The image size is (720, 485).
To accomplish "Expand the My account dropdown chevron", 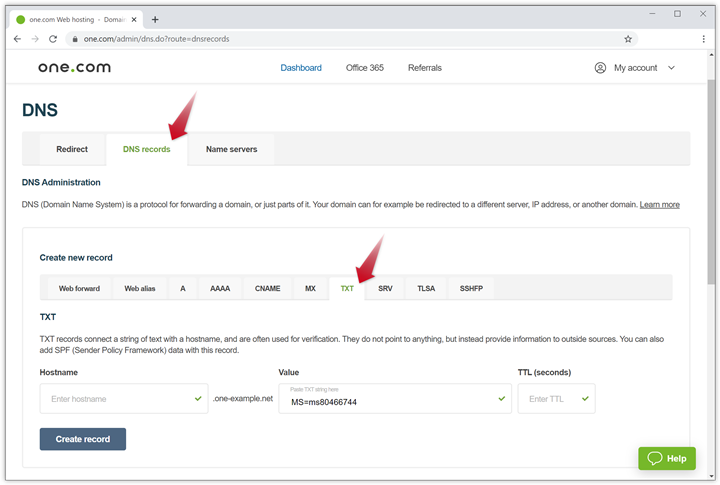I will [x=671, y=68].
